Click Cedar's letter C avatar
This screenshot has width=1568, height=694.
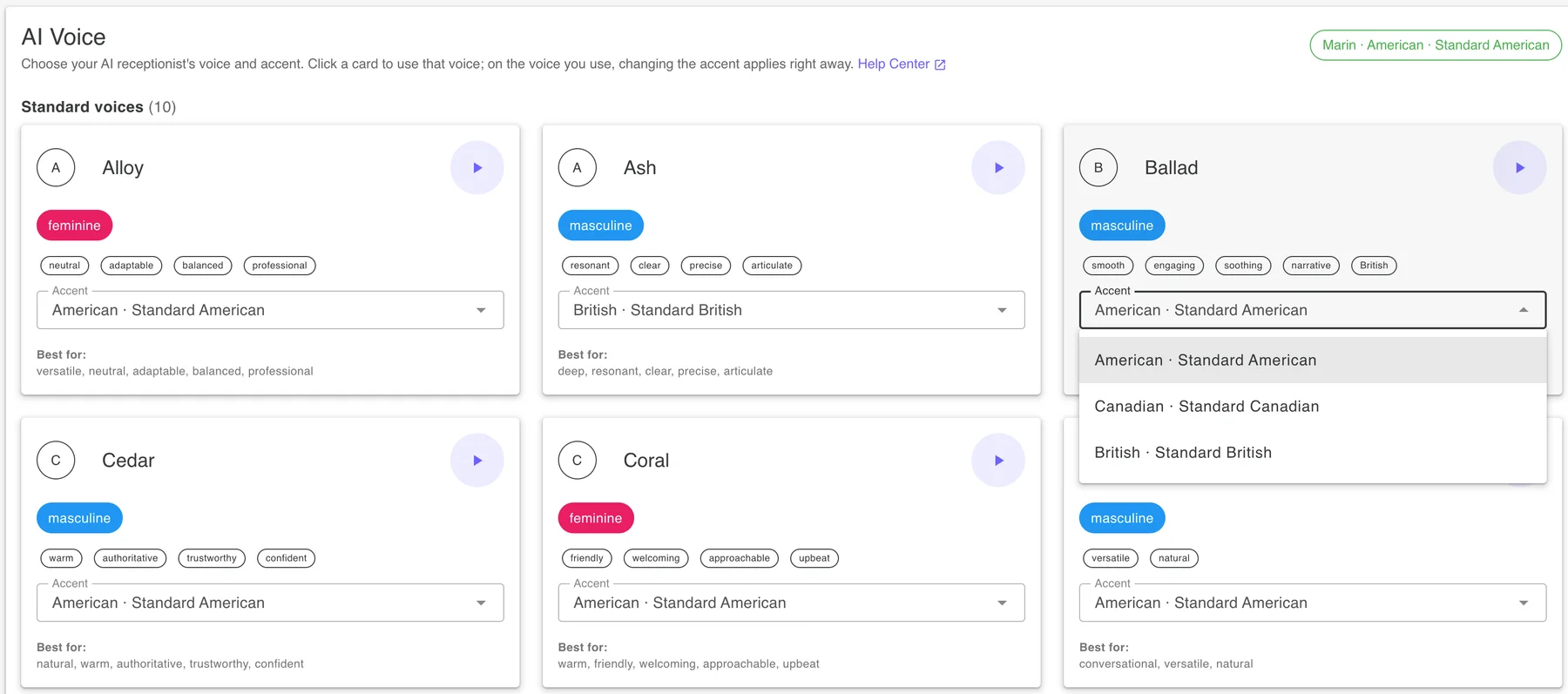pyautogui.click(x=56, y=460)
